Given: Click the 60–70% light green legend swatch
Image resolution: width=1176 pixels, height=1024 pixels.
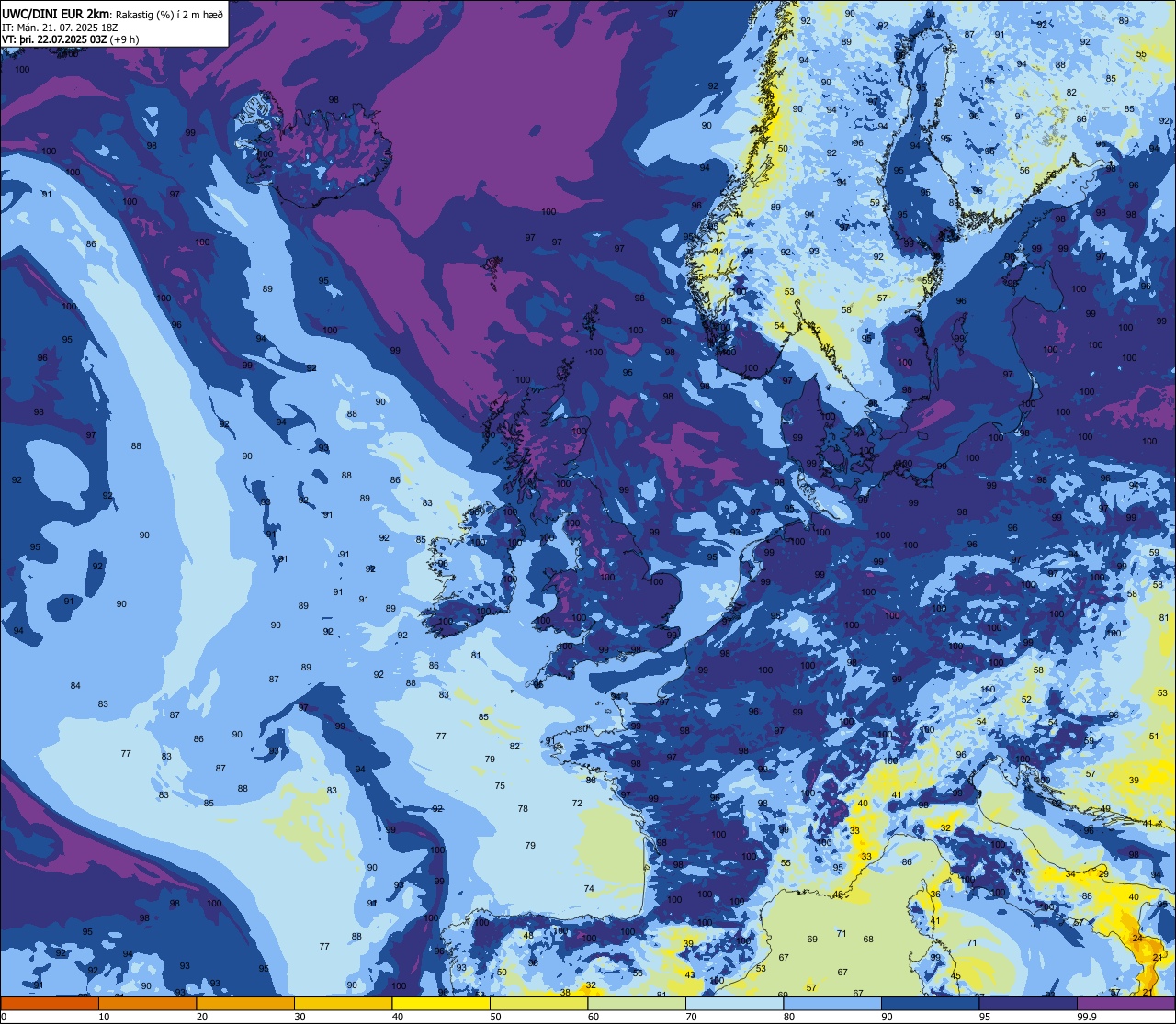Looking at the screenshot, I should coord(637,1003).
